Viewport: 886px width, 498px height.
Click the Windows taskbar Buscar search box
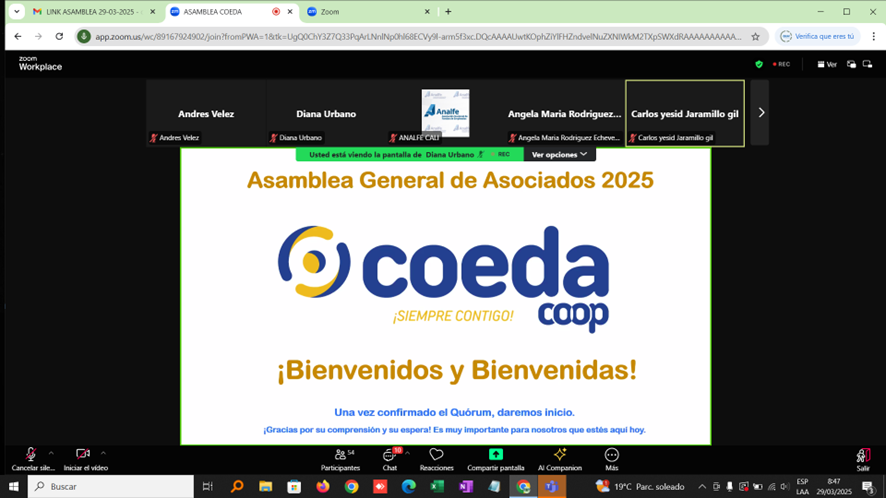click(x=110, y=487)
